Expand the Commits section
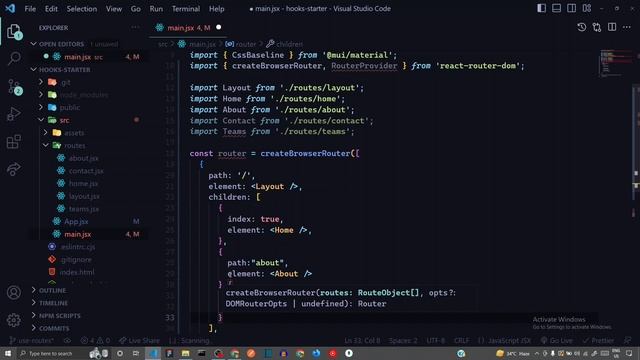The width and height of the screenshot is (640, 360). (x=54, y=328)
